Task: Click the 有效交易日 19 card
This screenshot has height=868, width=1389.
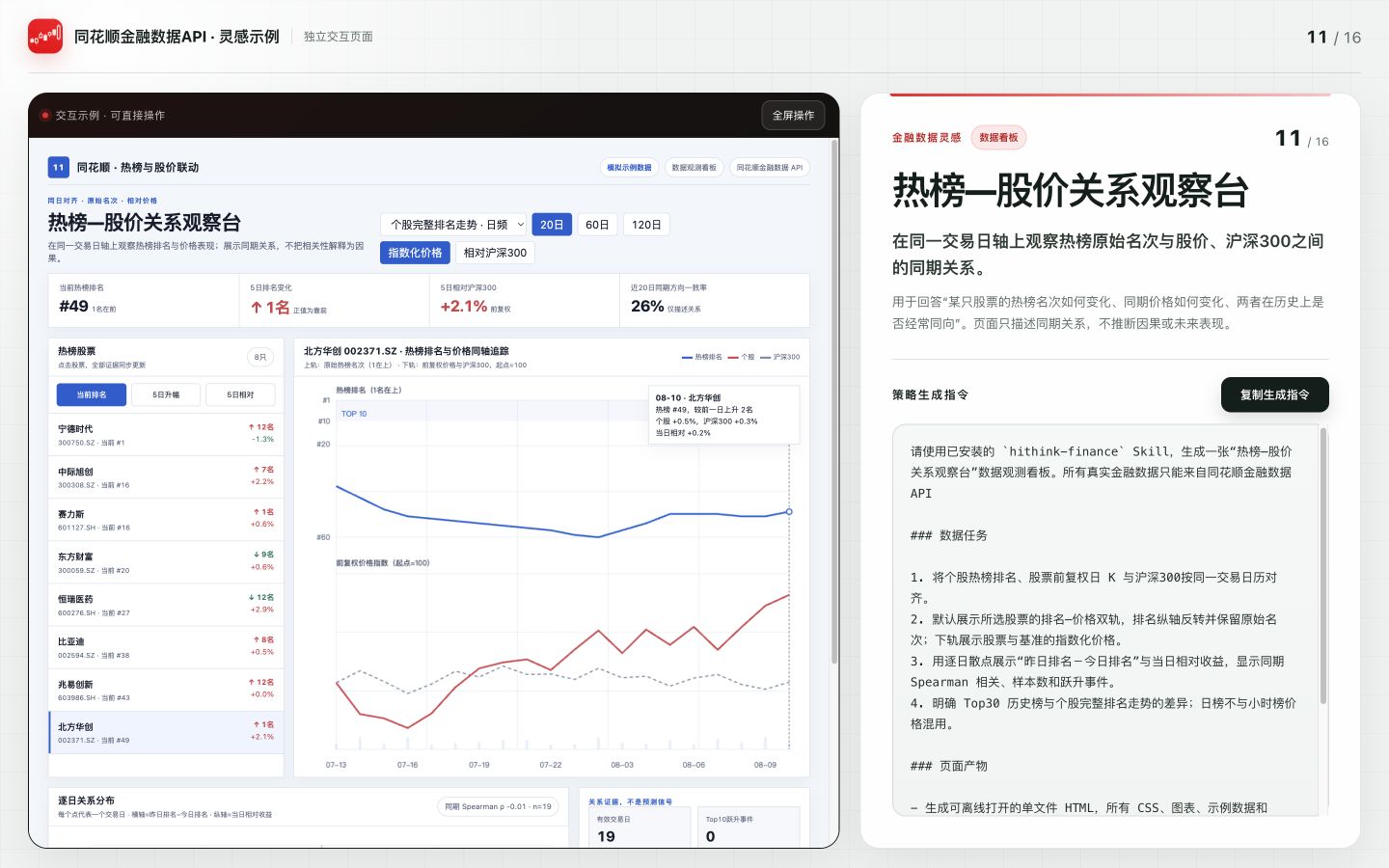Action: [x=640, y=827]
